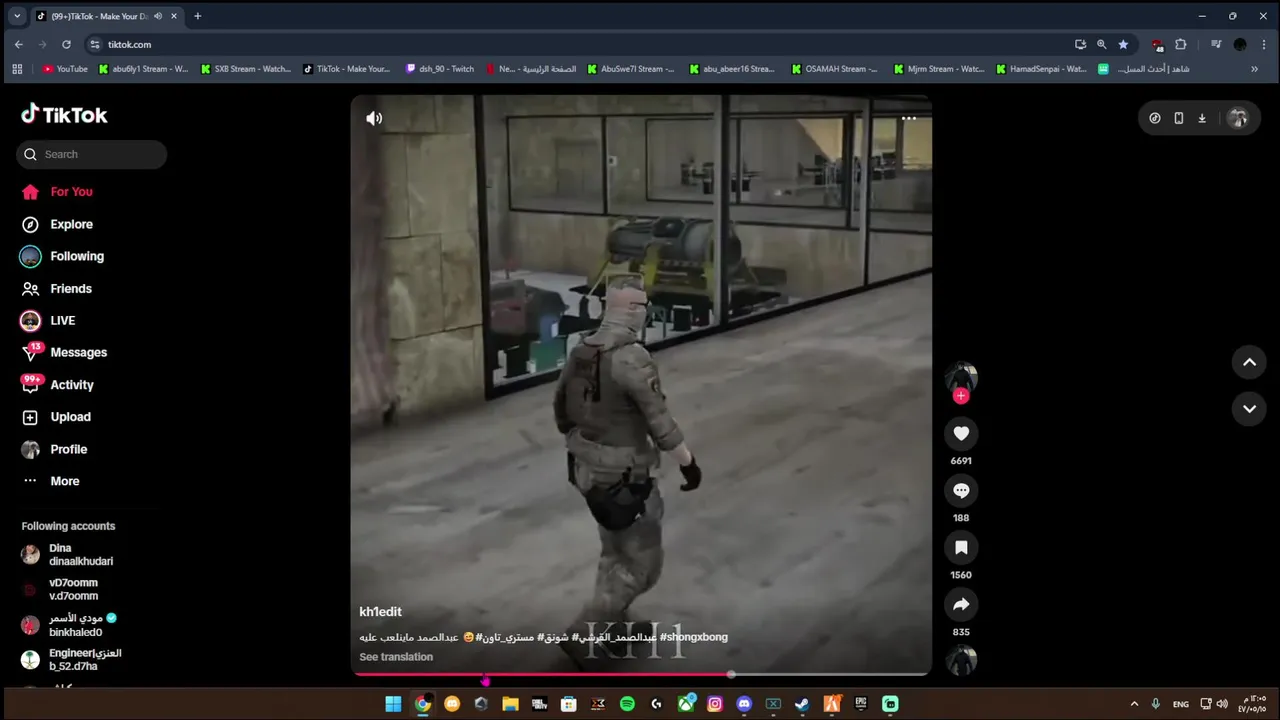Seek using the video progress bar
Viewport: 1280px width, 720px height.
click(x=640, y=675)
